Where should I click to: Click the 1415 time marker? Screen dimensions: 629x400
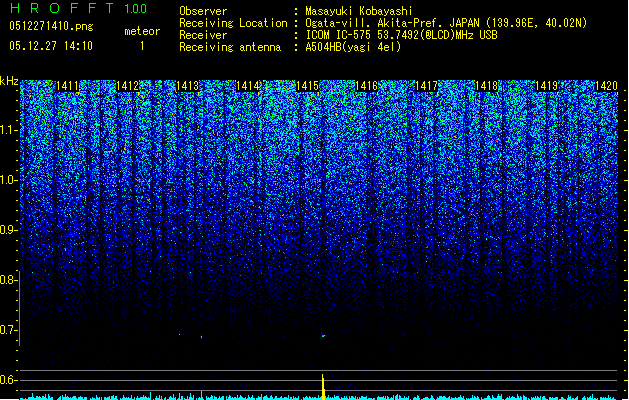pos(307,86)
